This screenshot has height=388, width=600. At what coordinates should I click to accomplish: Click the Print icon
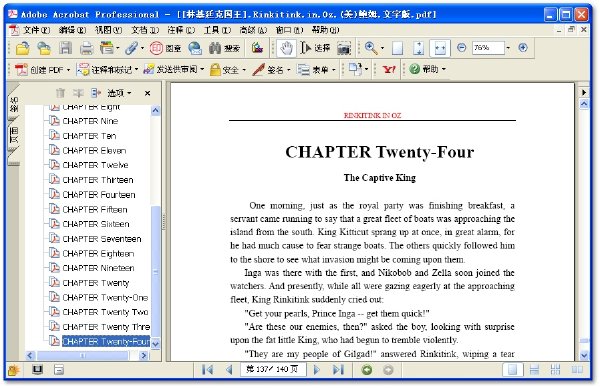pyautogui.click(x=86, y=48)
